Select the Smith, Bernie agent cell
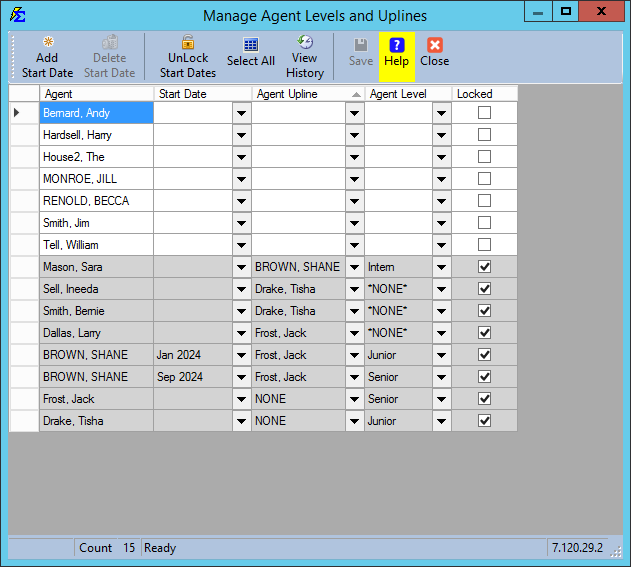The height and width of the screenshot is (567, 631). pyautogui.click(x=97, y=311)
